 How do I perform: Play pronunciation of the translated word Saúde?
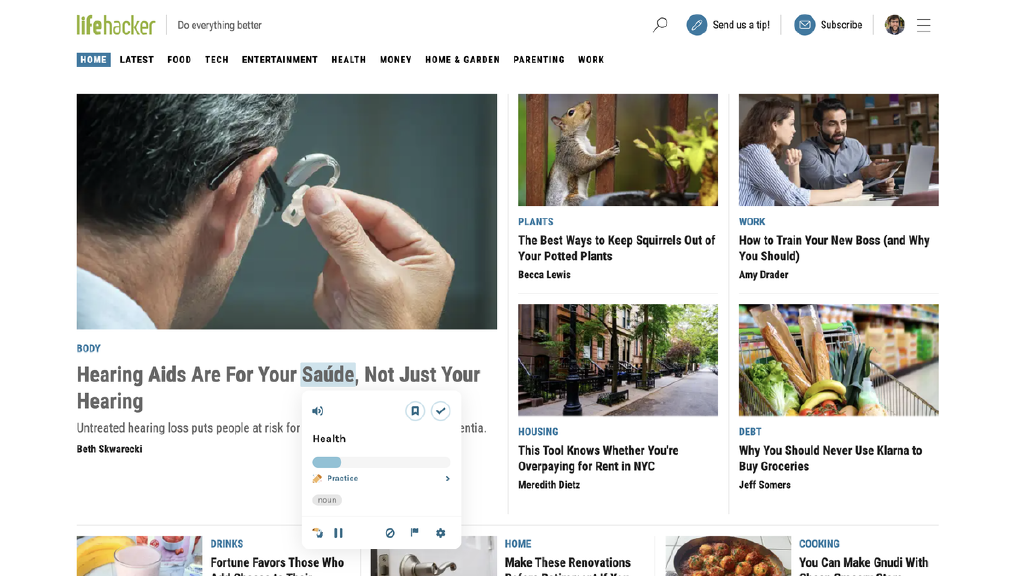tap(317, 410)
